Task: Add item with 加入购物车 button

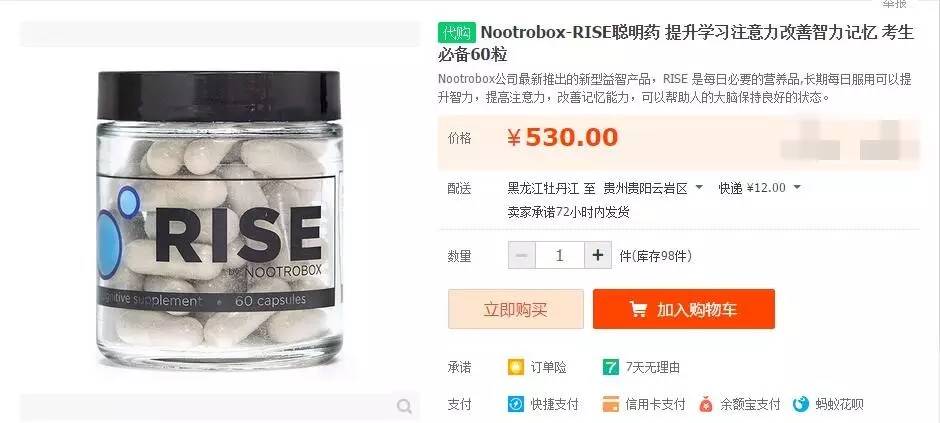Action: (684, 309)
